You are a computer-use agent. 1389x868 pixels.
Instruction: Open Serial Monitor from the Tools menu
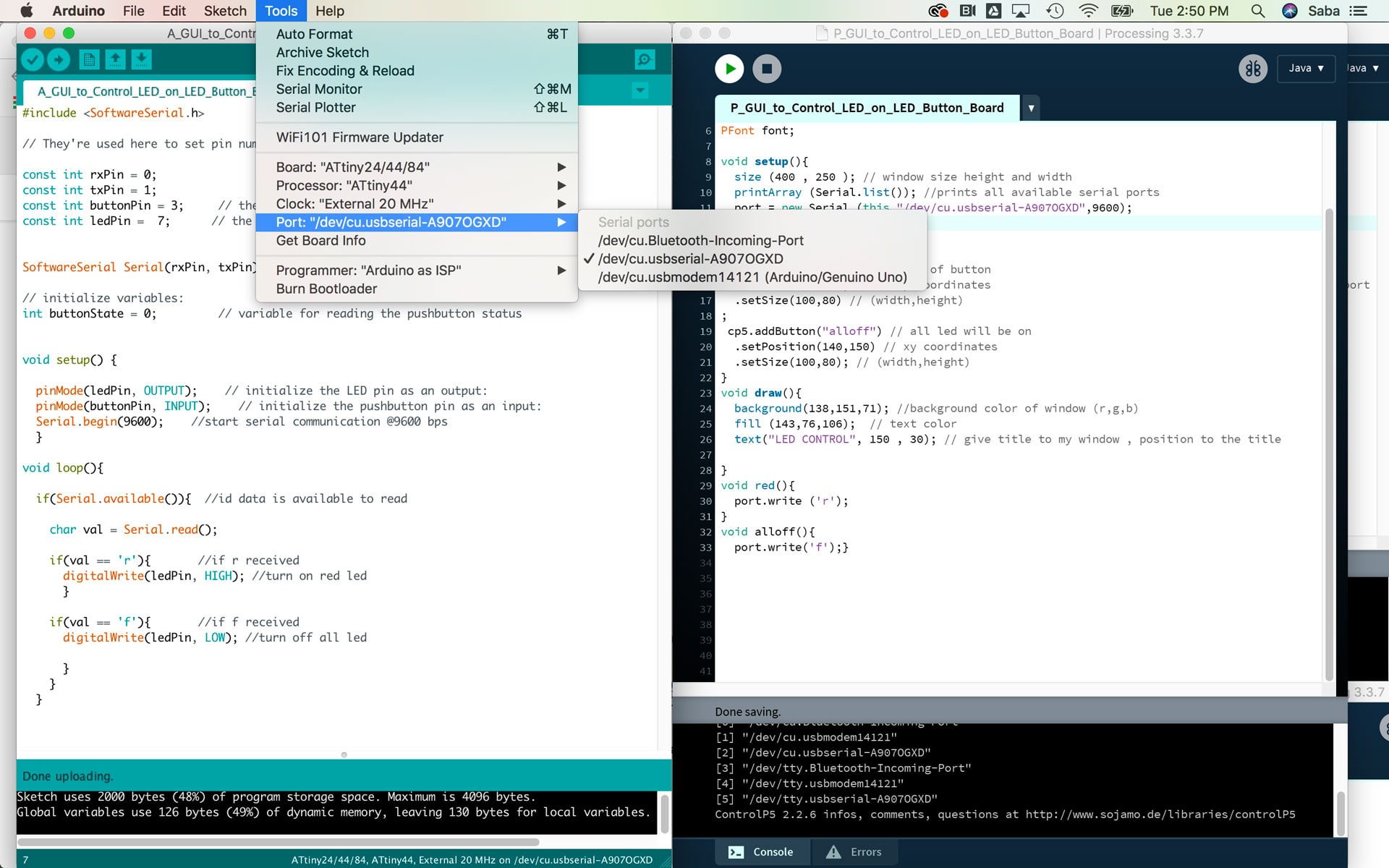[x=417, y=89]
